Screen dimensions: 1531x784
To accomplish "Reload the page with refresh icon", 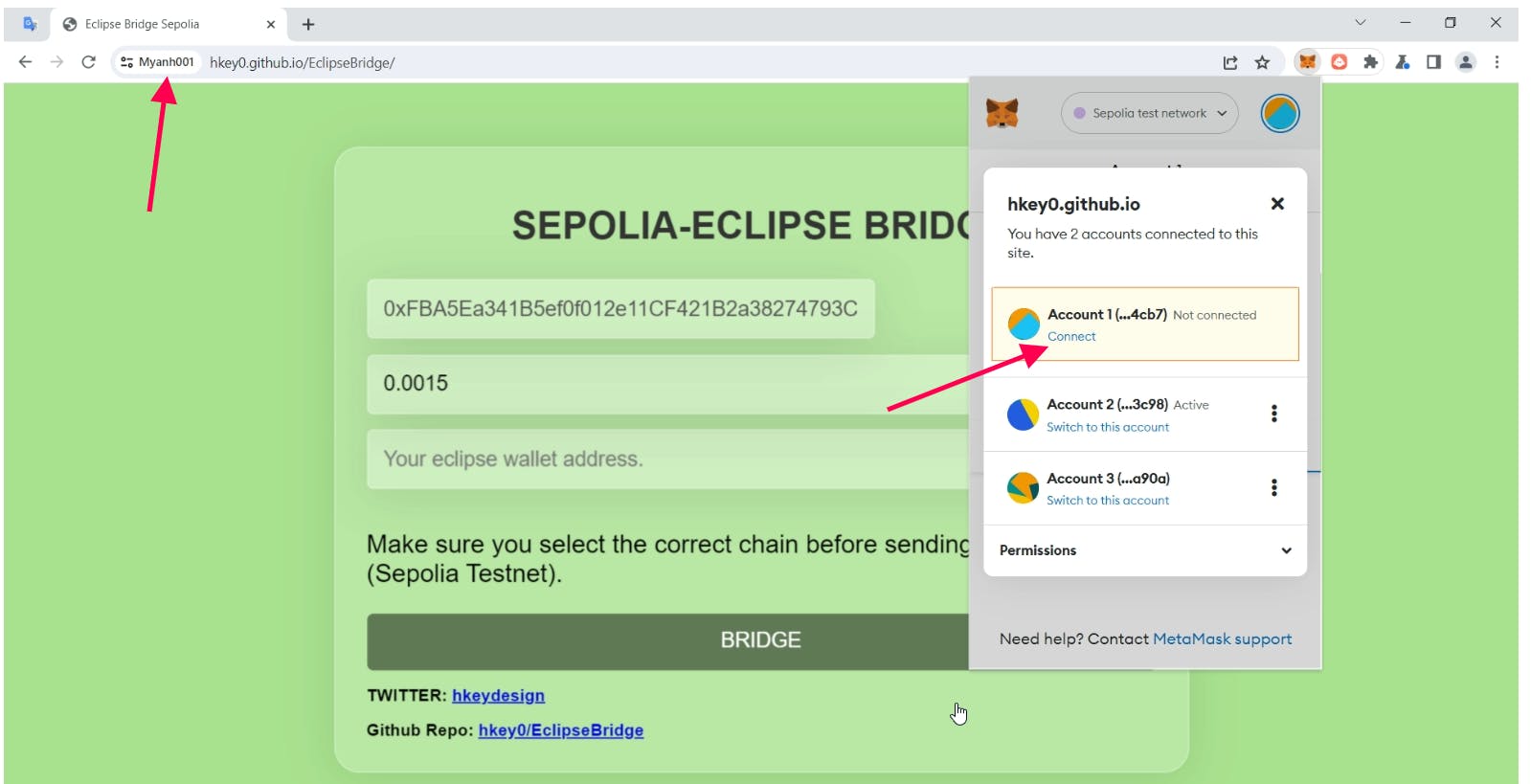I will [88, 62].
